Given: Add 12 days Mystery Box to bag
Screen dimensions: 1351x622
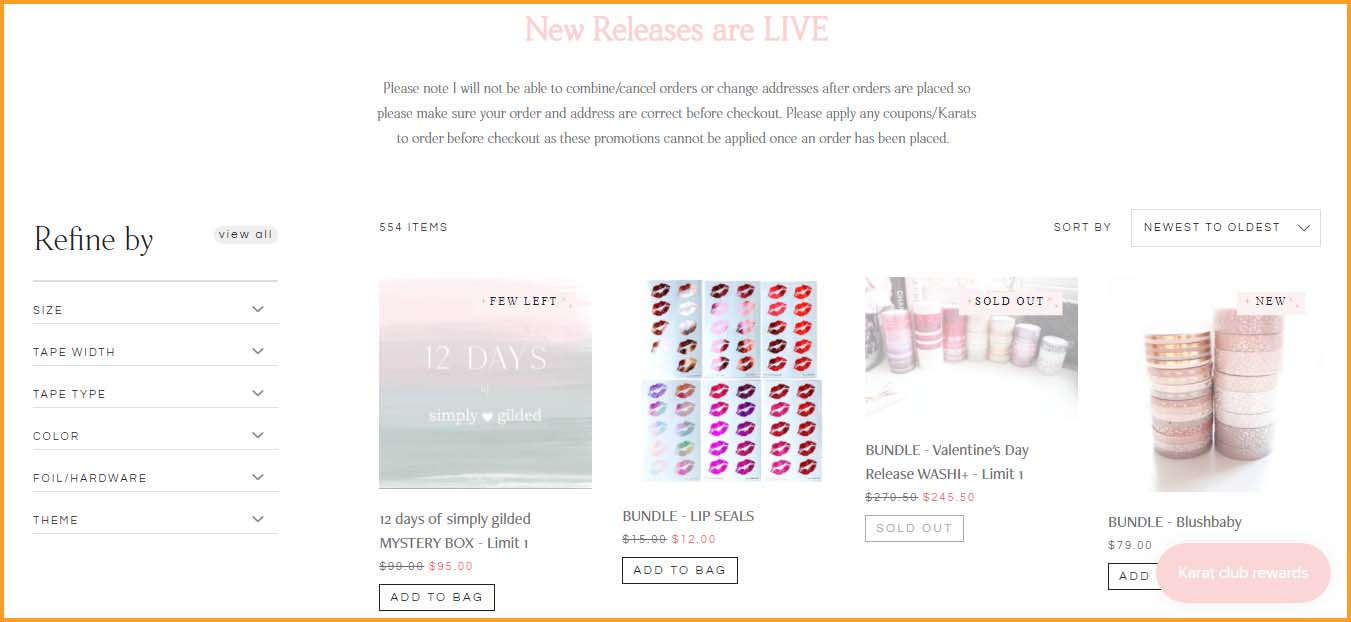Looking at the screenshot, I should click(437, 597).
